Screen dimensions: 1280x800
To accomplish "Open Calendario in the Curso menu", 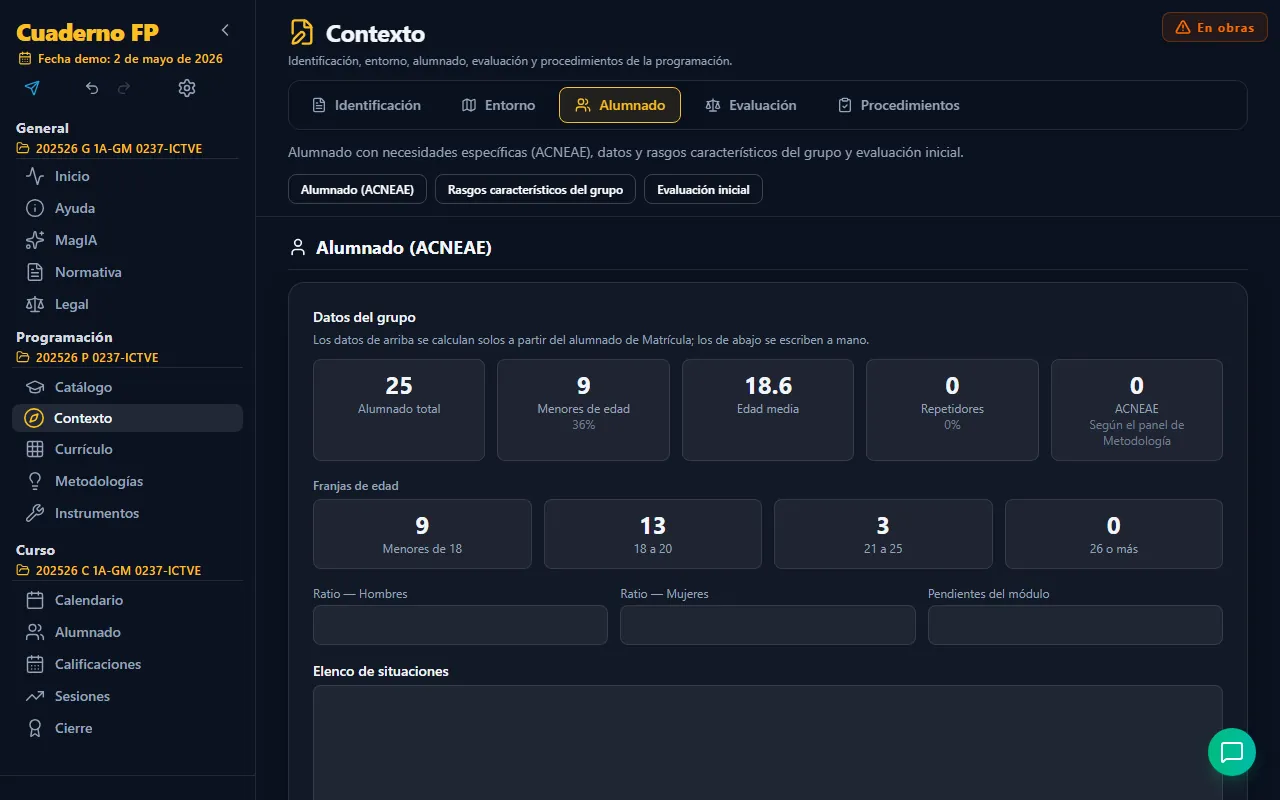I will tap(127, 600).
